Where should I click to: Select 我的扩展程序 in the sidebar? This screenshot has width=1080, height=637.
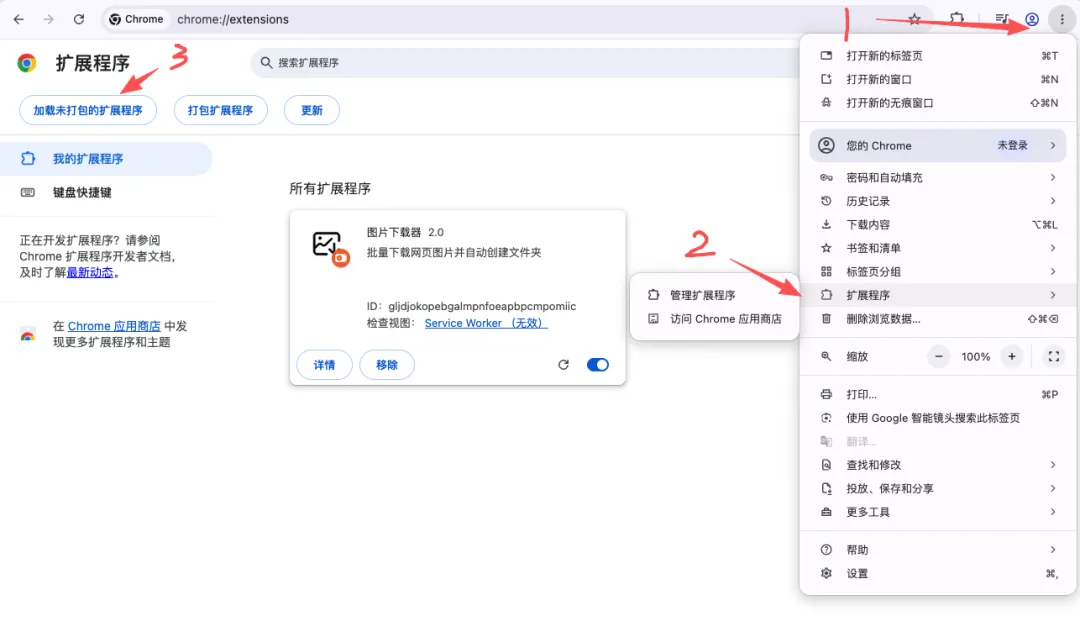106,159
